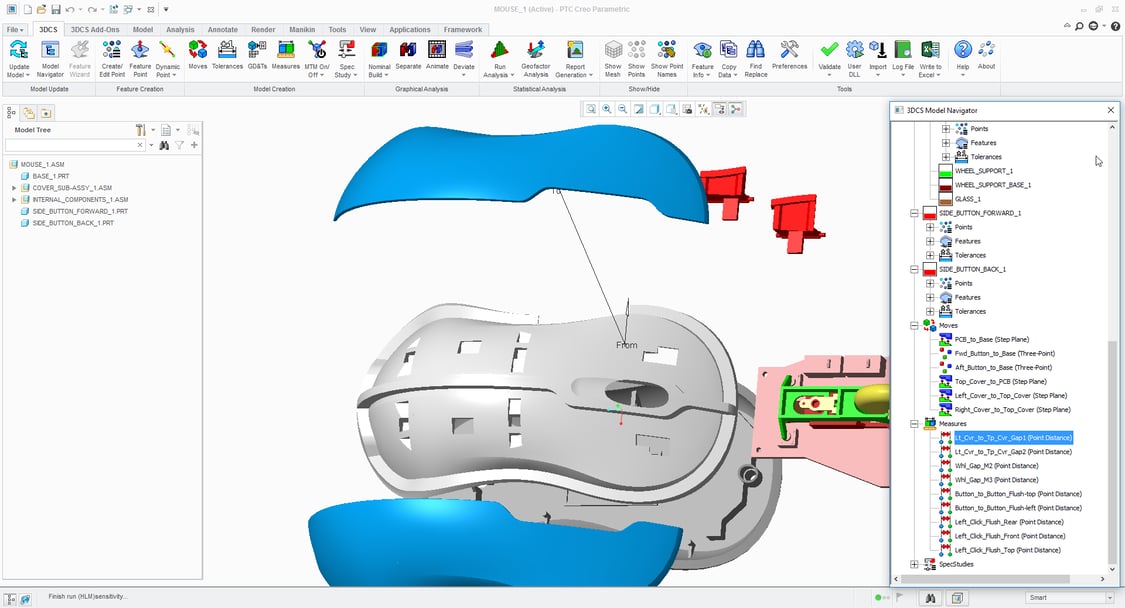Open the File menu

click(x=15, y=30)
